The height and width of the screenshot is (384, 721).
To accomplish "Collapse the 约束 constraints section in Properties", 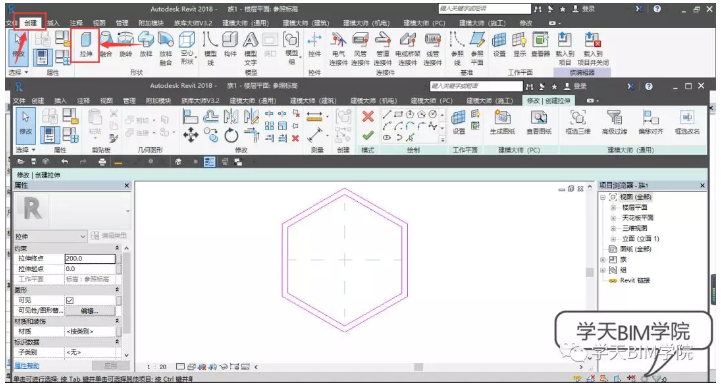I will pos(117,248).
